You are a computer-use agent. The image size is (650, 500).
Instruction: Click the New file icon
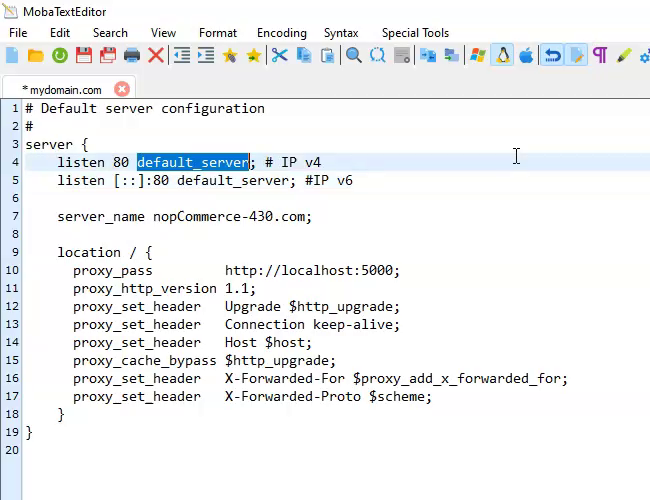[12, 56]
